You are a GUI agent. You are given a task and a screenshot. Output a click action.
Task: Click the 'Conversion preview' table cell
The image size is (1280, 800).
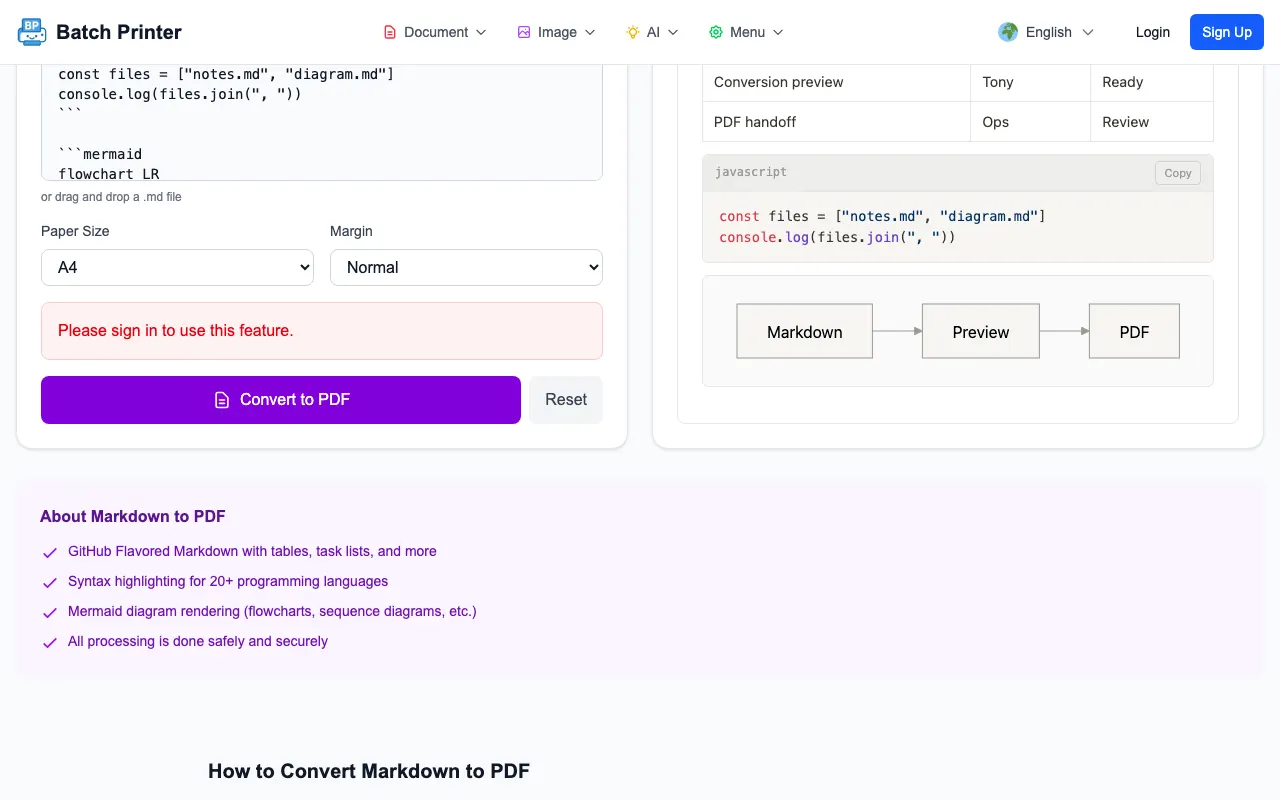(x=836, y=82)
